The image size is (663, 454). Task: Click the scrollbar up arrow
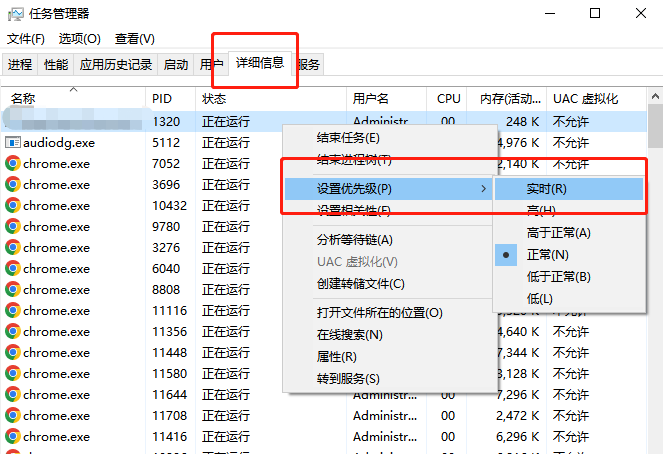(655, 97)
